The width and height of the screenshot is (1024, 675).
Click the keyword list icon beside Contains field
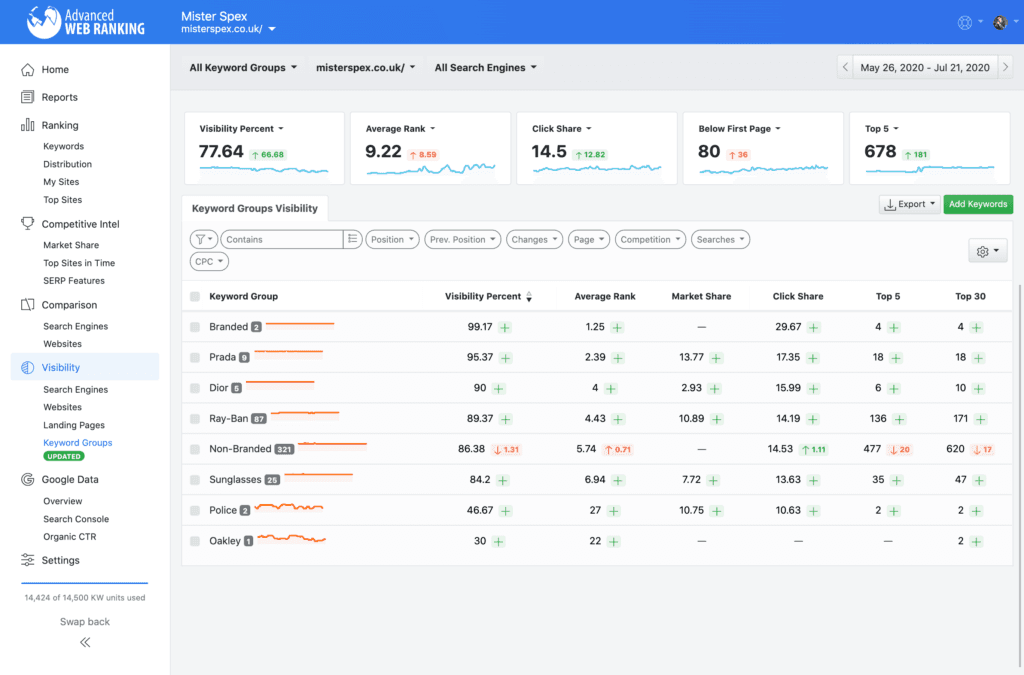coord(353,240)
